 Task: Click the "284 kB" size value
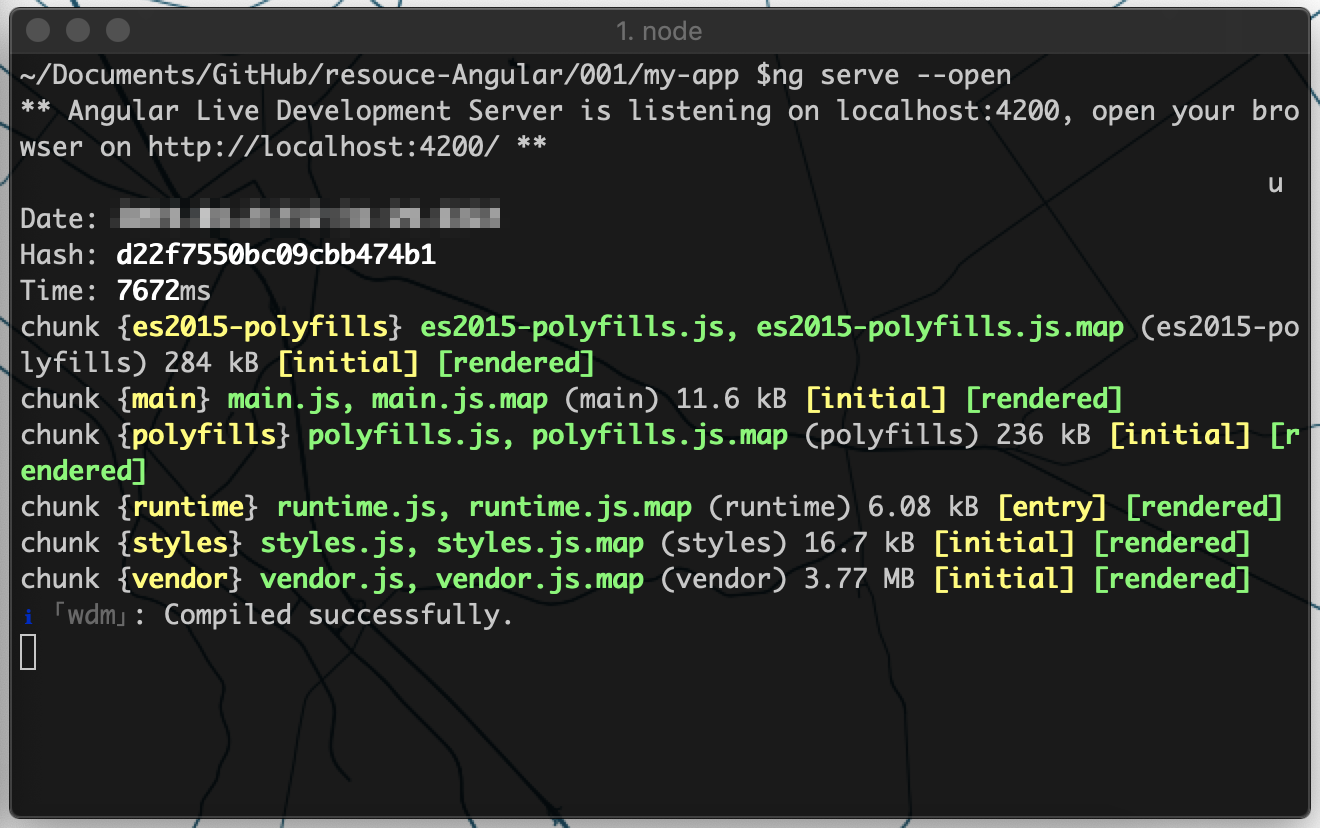click(213, 363)
